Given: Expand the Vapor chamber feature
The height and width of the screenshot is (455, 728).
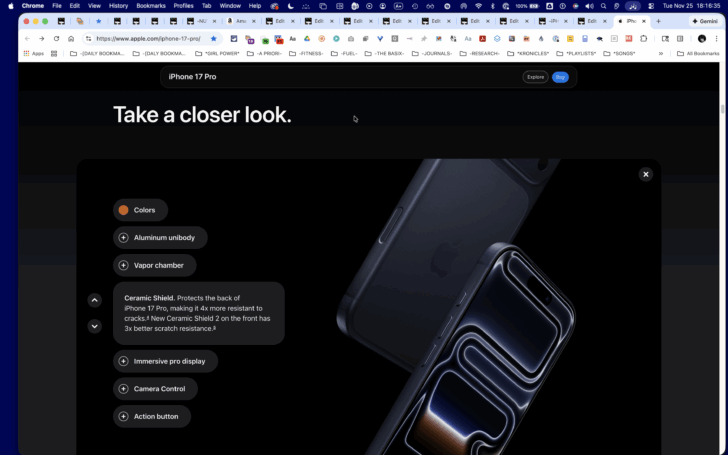Looking at the screenshot, I should (x=155, y=266).
